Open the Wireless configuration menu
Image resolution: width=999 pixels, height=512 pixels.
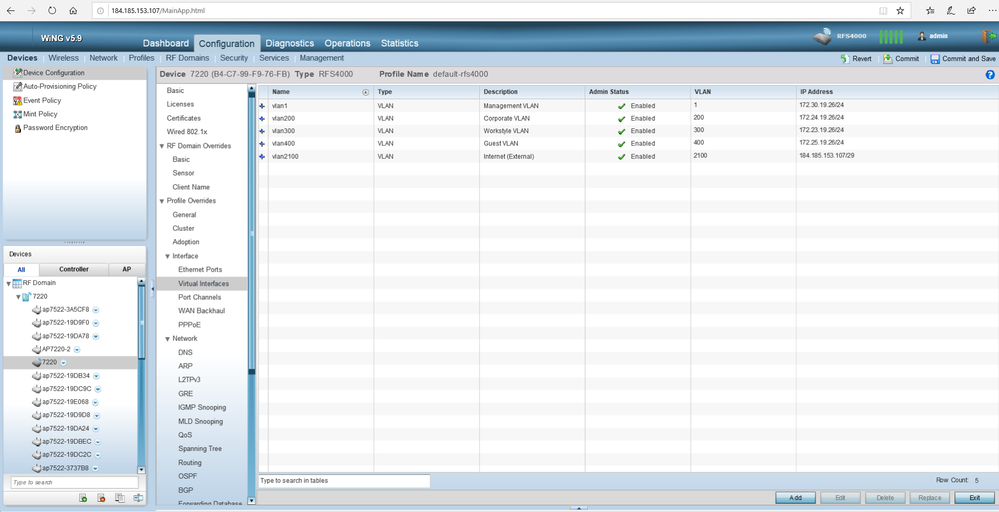(63, 58)
